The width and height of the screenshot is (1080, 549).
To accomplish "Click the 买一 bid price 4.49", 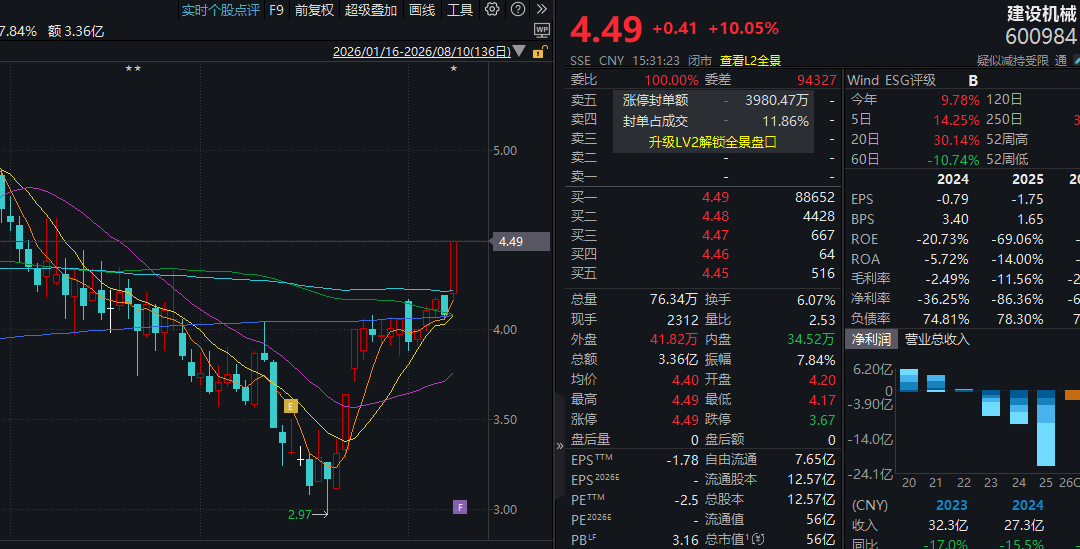I will [715, 197].
